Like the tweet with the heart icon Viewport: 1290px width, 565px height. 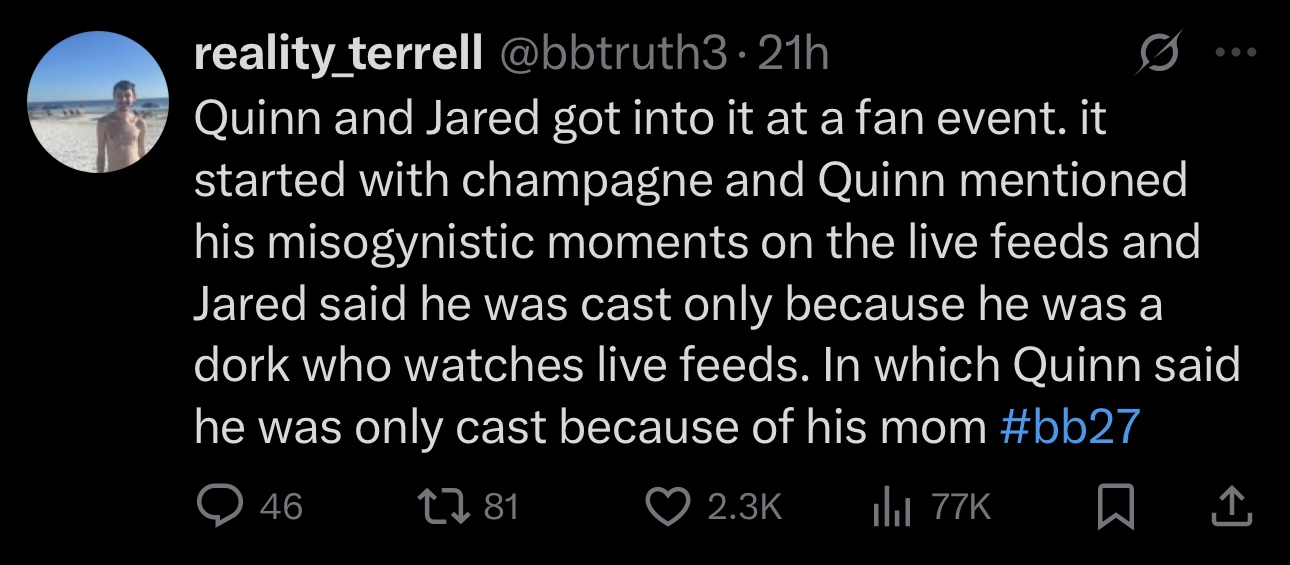[665, 507]
